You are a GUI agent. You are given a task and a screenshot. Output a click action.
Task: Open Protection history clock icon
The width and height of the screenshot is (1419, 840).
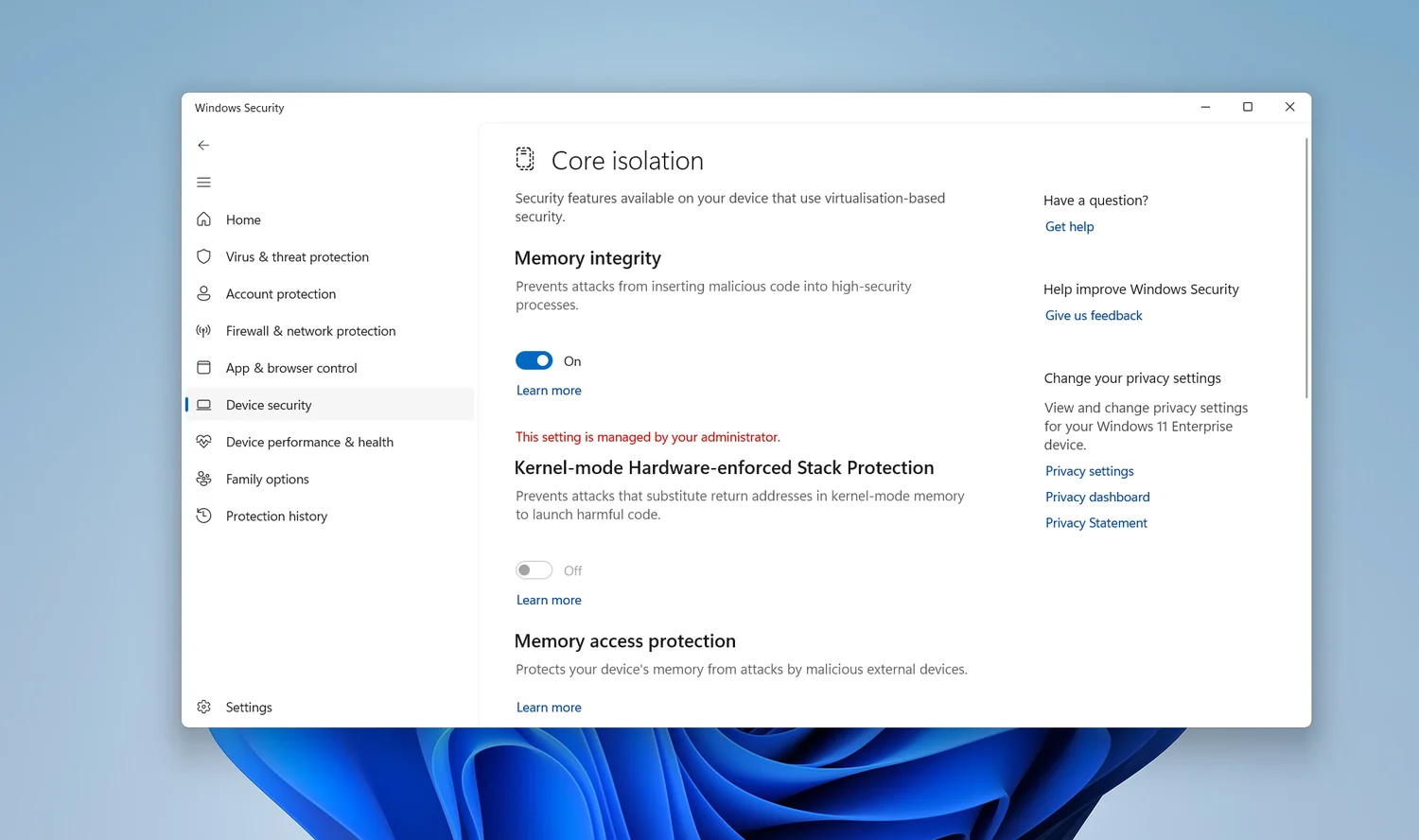pyautogui.click(x=203, y=516)
